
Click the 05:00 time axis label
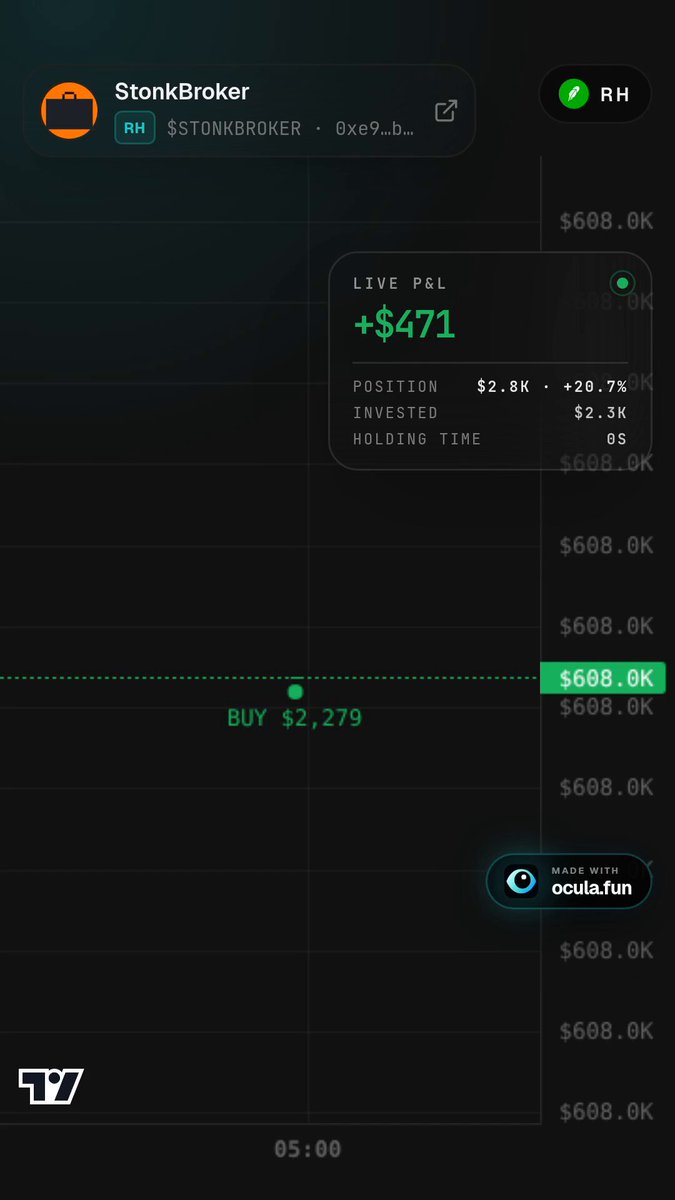308,1149
